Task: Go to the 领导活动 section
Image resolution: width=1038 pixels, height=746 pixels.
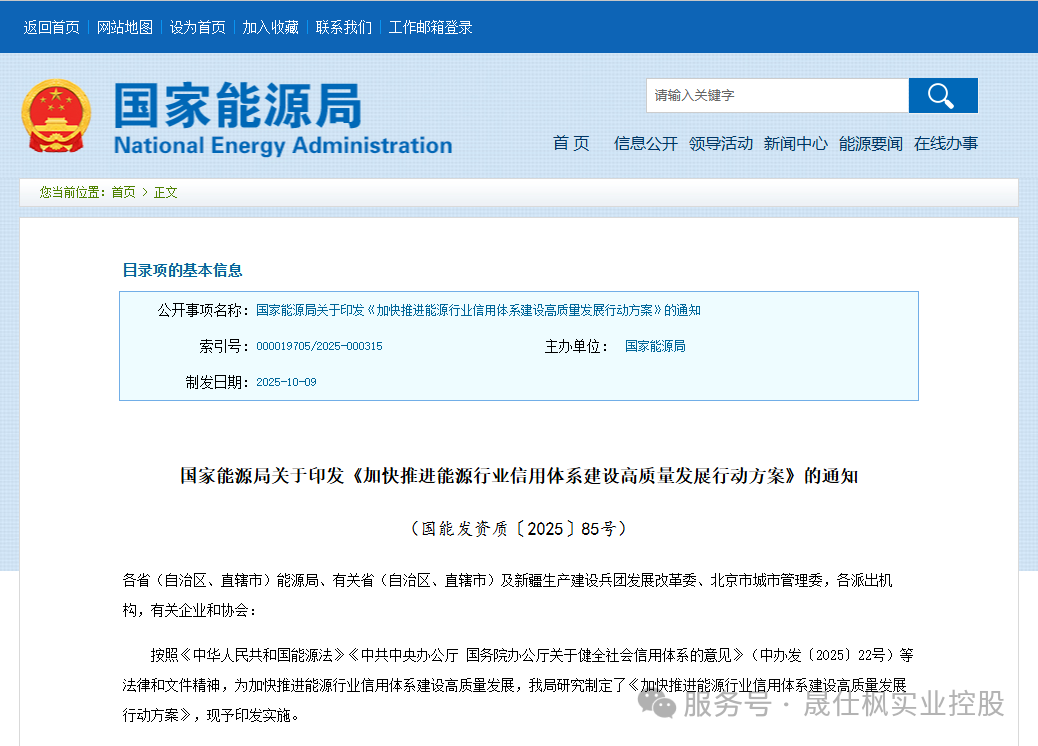Action: click(720, 144)
